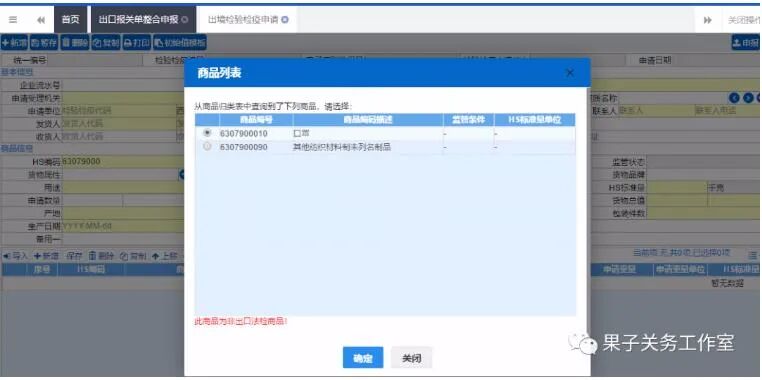Click the 商品编码描述 column header

(x=368, y=120)
